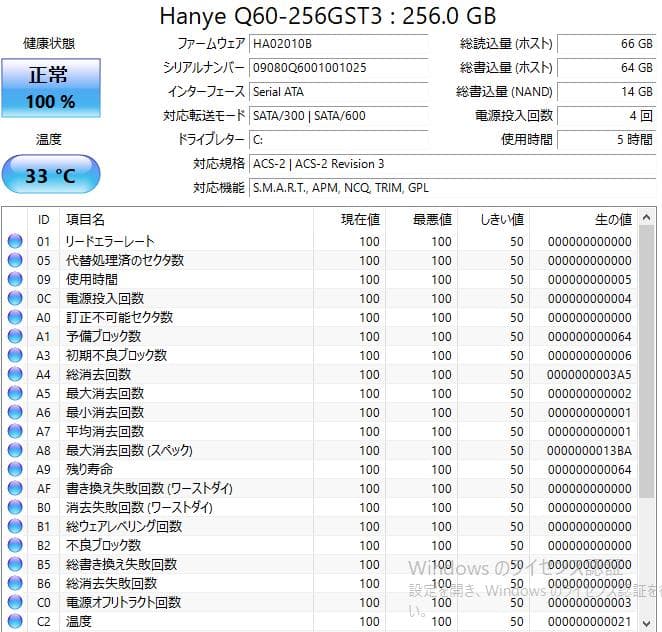
Task: Click raw value 0000000013BA in row A8
Action: point(589,450)
